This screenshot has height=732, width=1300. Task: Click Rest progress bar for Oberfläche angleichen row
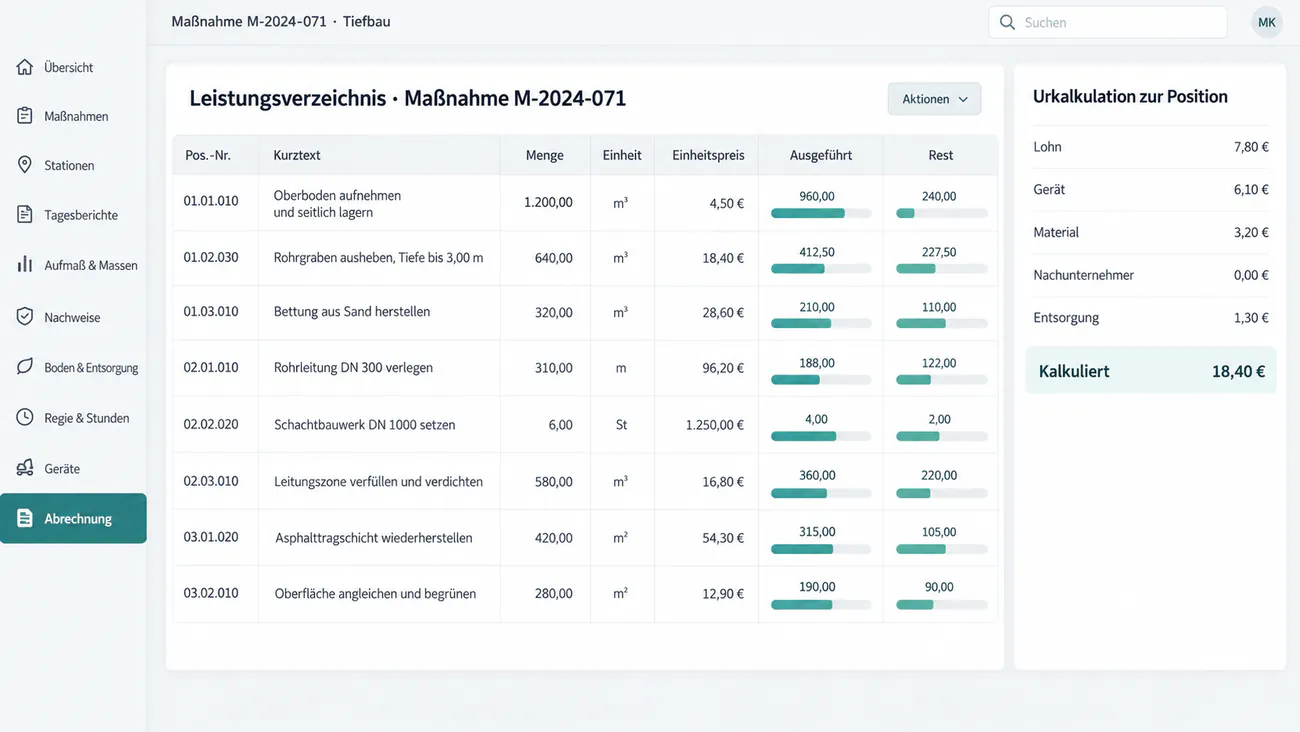tap(942, 605)
